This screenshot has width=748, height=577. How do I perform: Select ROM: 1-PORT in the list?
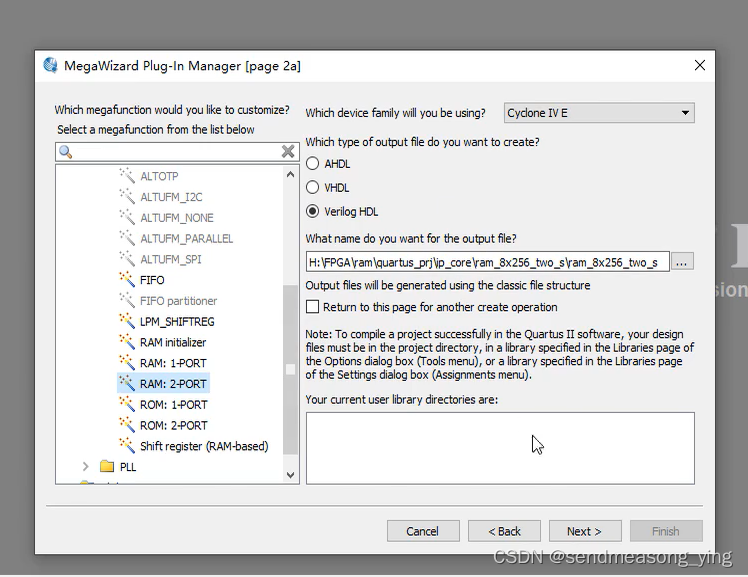[174, 404]
